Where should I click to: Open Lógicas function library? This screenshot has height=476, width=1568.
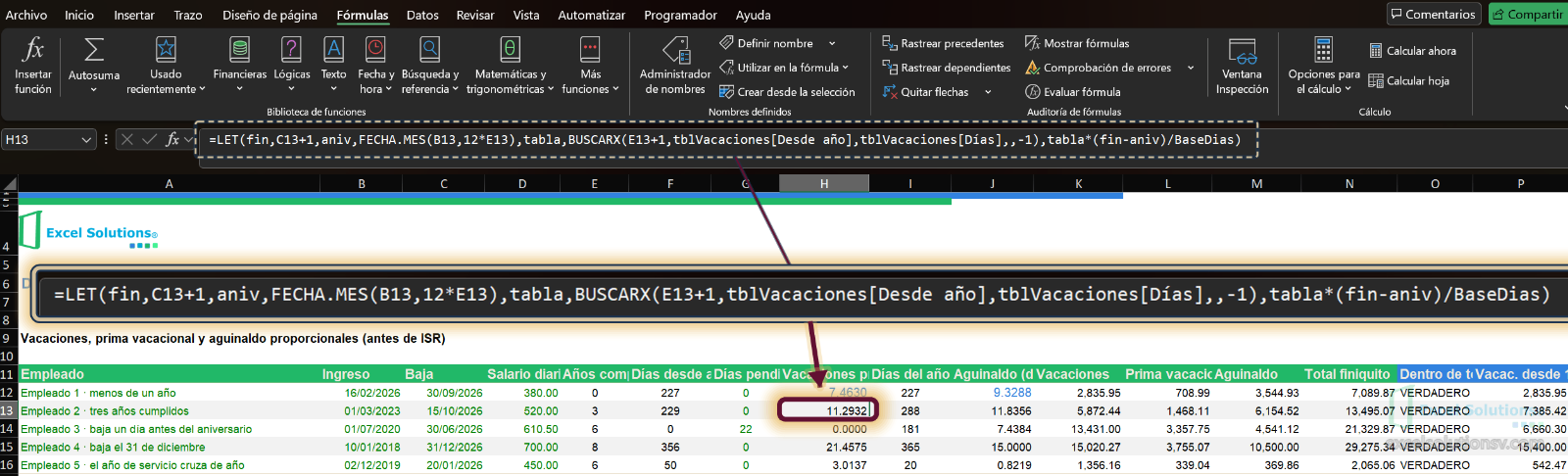coord(291,65)
